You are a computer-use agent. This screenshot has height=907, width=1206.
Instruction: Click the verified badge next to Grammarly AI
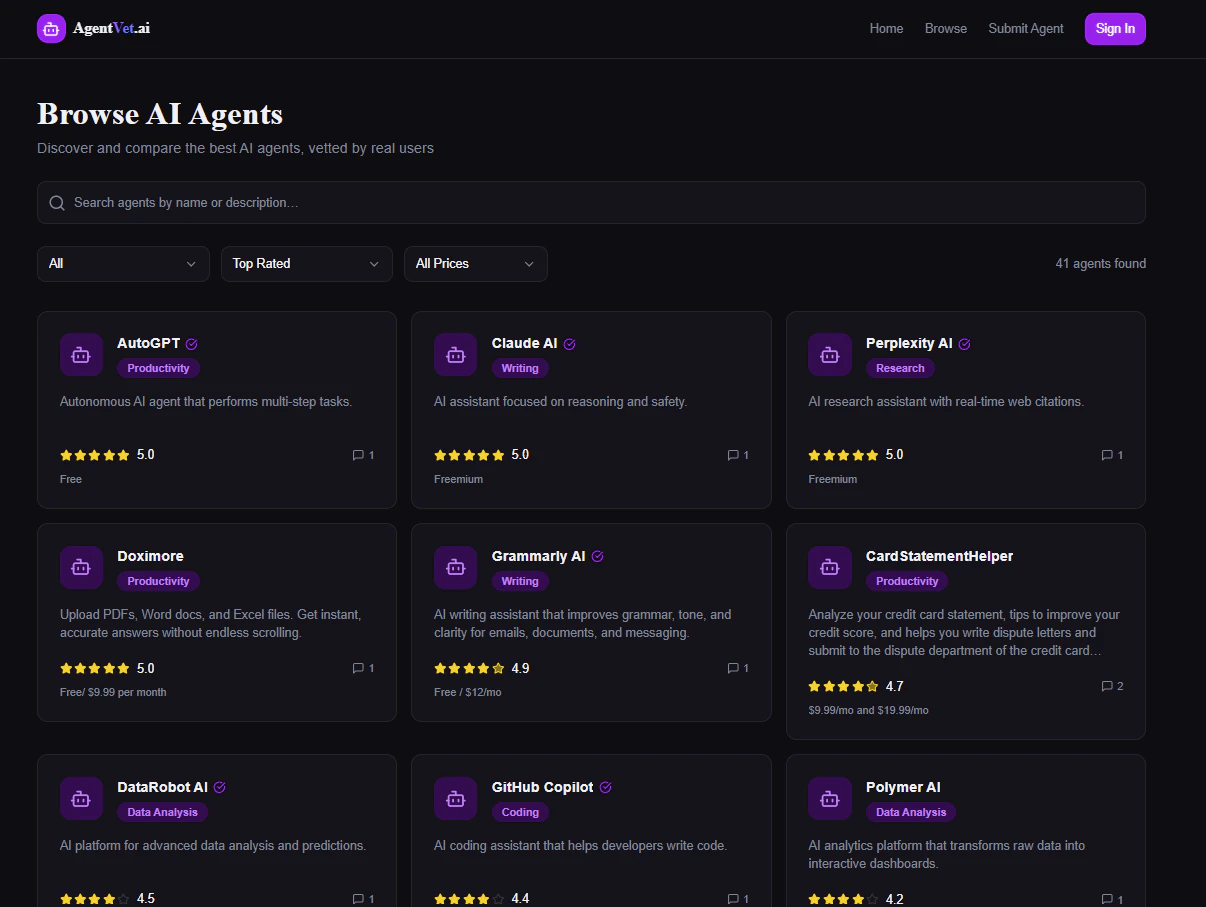(598, 557)
